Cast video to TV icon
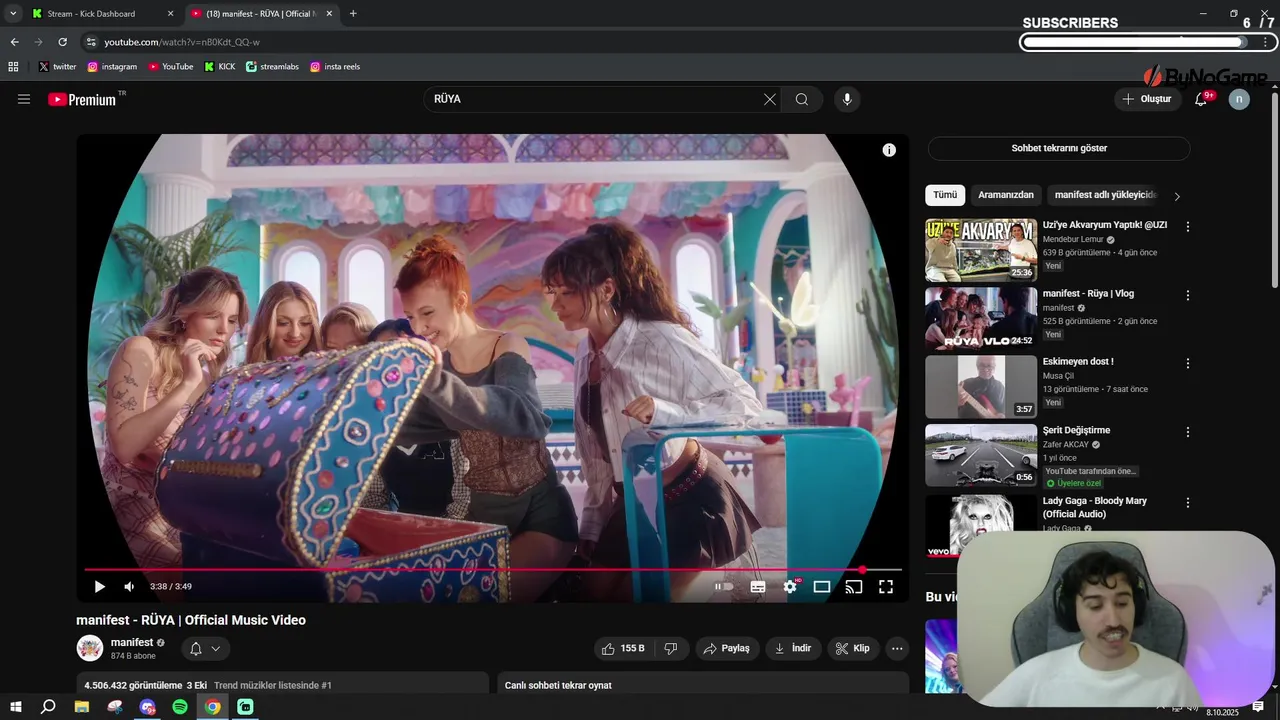The width and height of the screenshot is (1280, 720). (x=854, y=587)
